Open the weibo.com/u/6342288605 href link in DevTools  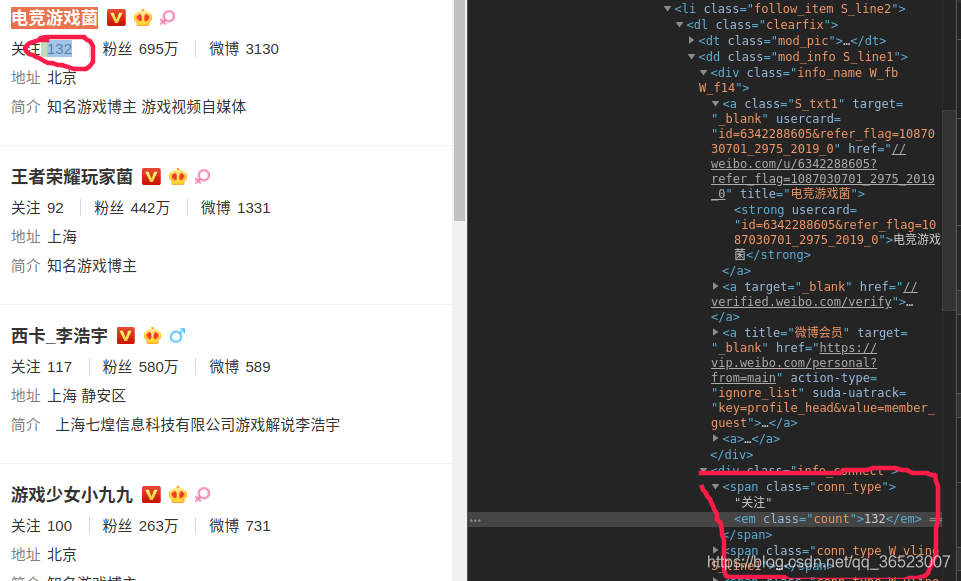click(822, 171)
